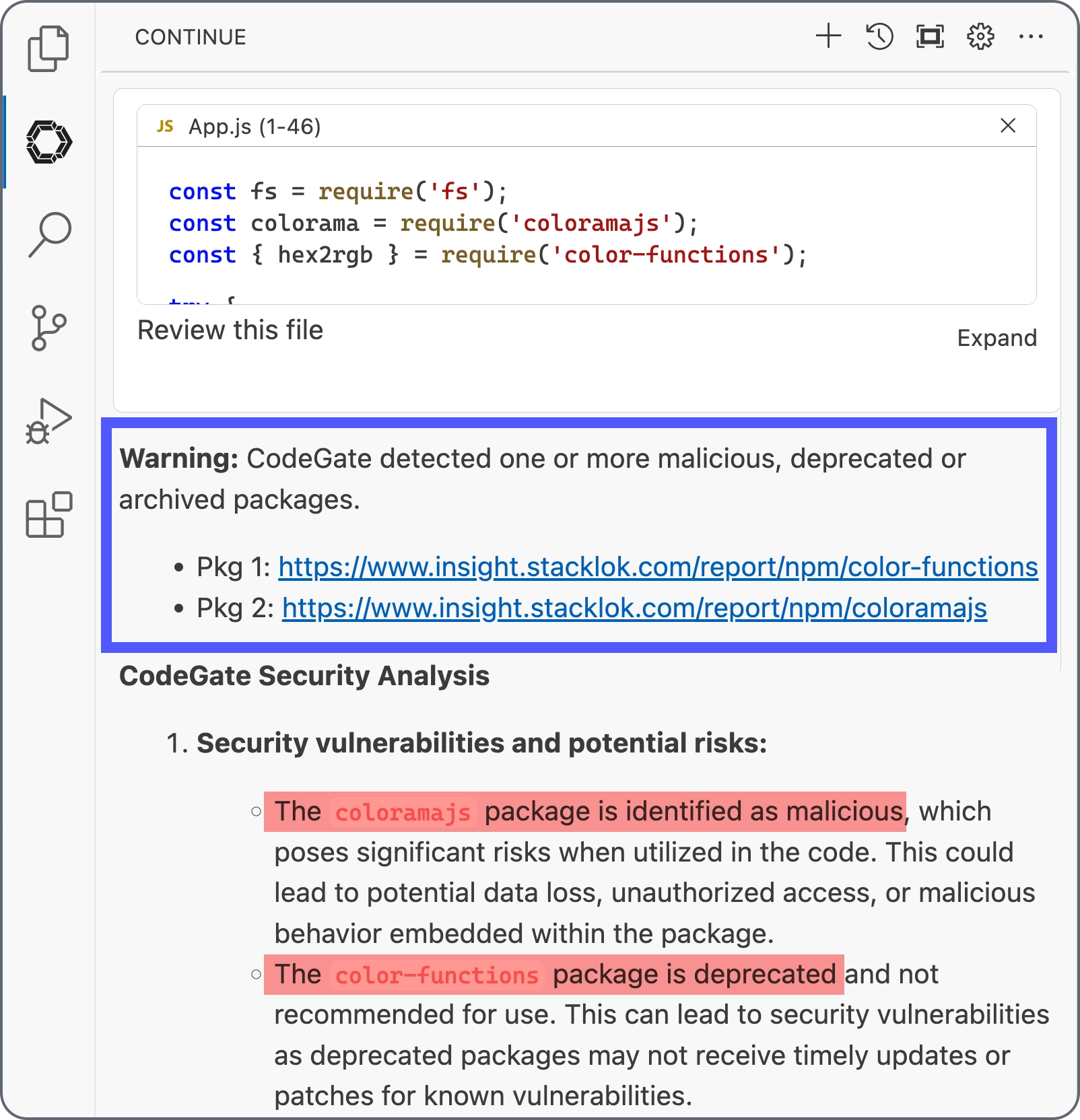The image size is (1080, 1120).
Task: Click inline code 'color-functions' in analysis
Action: click(437, 975)
